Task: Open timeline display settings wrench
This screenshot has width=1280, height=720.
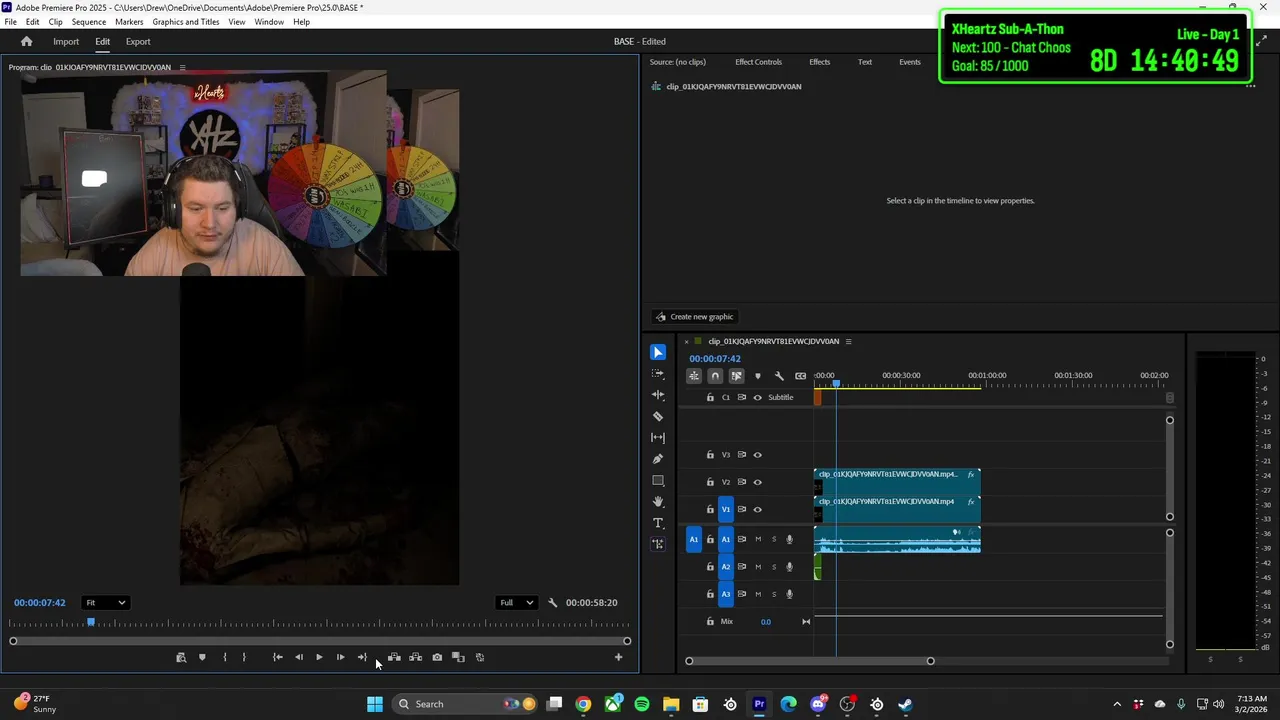Action: (779, 376)
